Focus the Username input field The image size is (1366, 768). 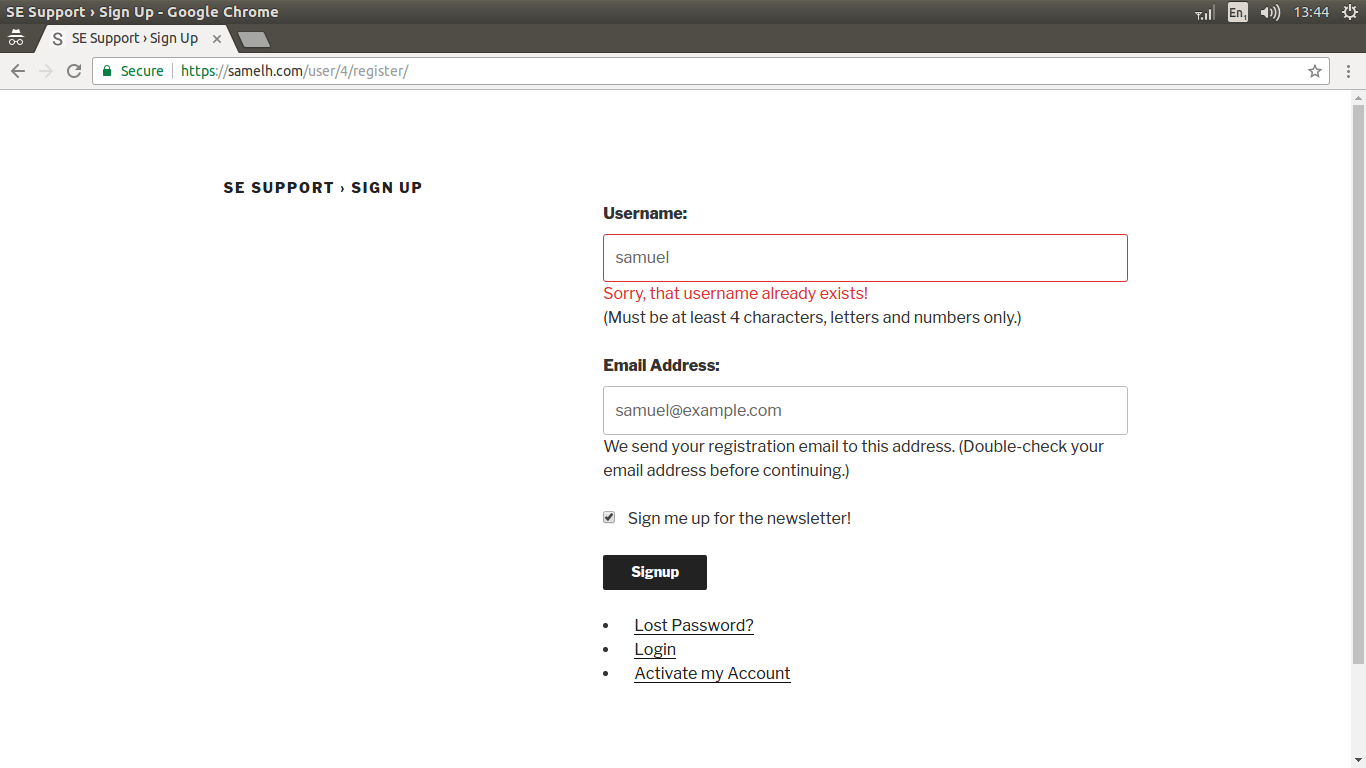click(865, 258)
